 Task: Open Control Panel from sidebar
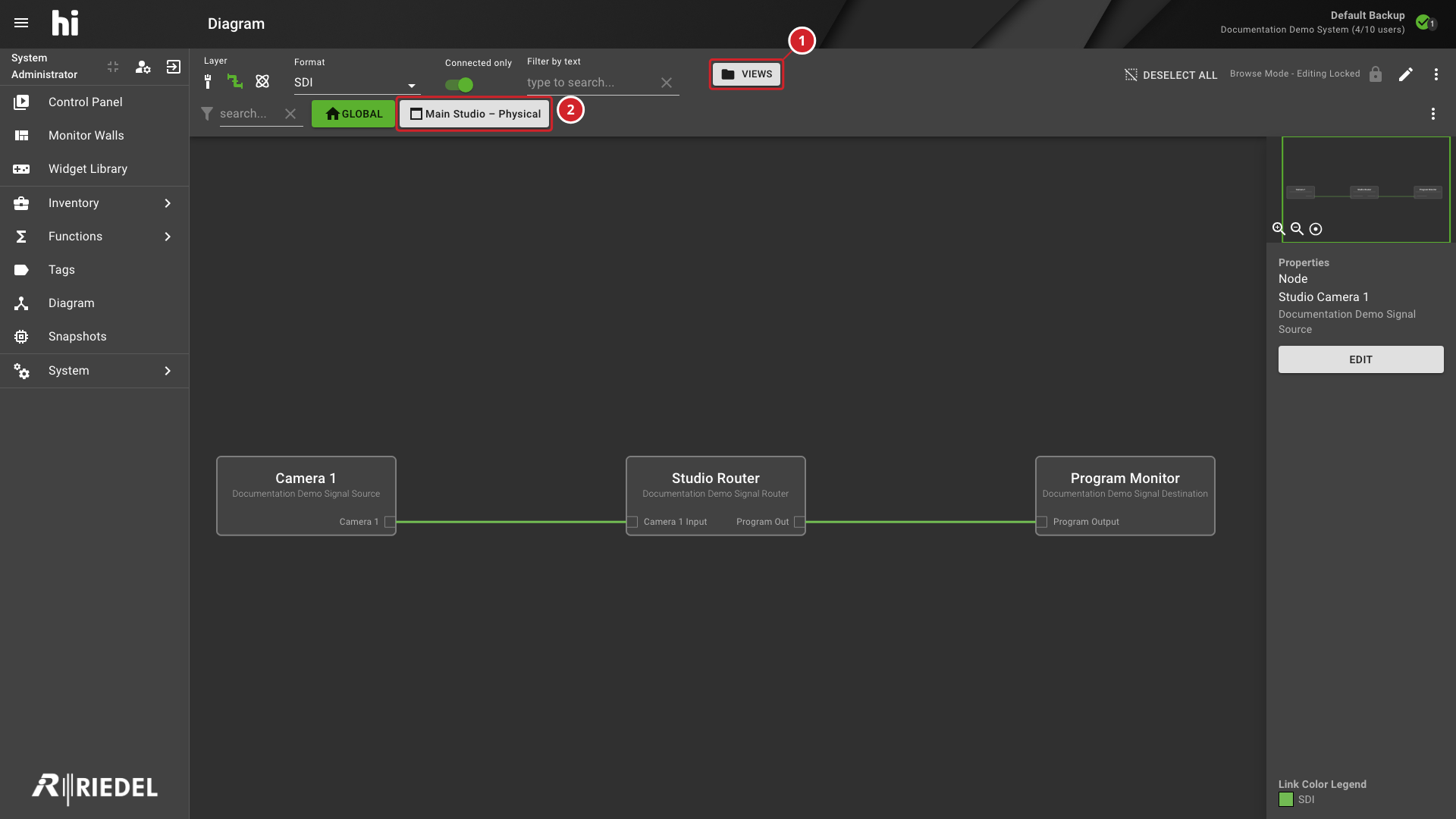point(94,102)
